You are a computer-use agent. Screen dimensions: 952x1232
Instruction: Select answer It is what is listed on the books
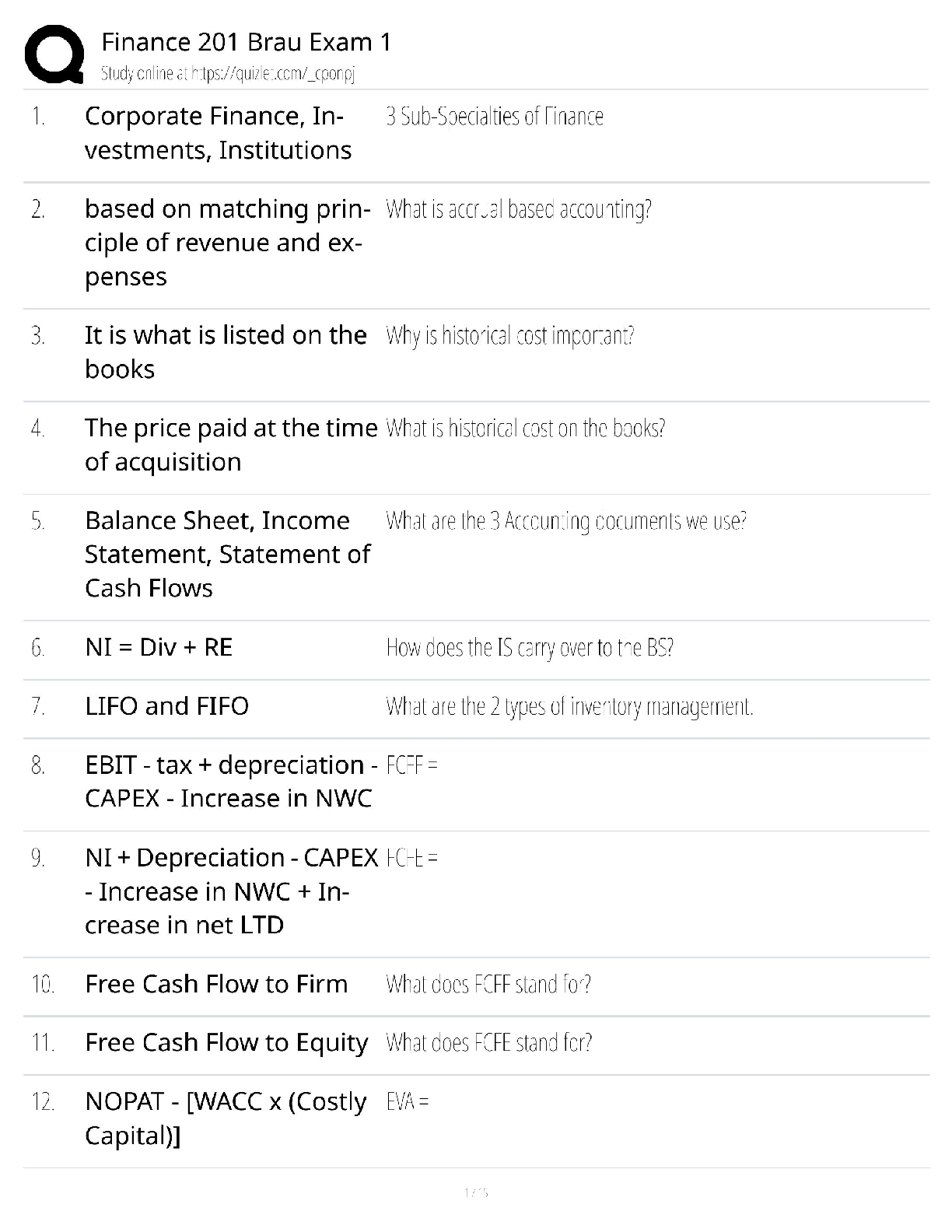226,352
